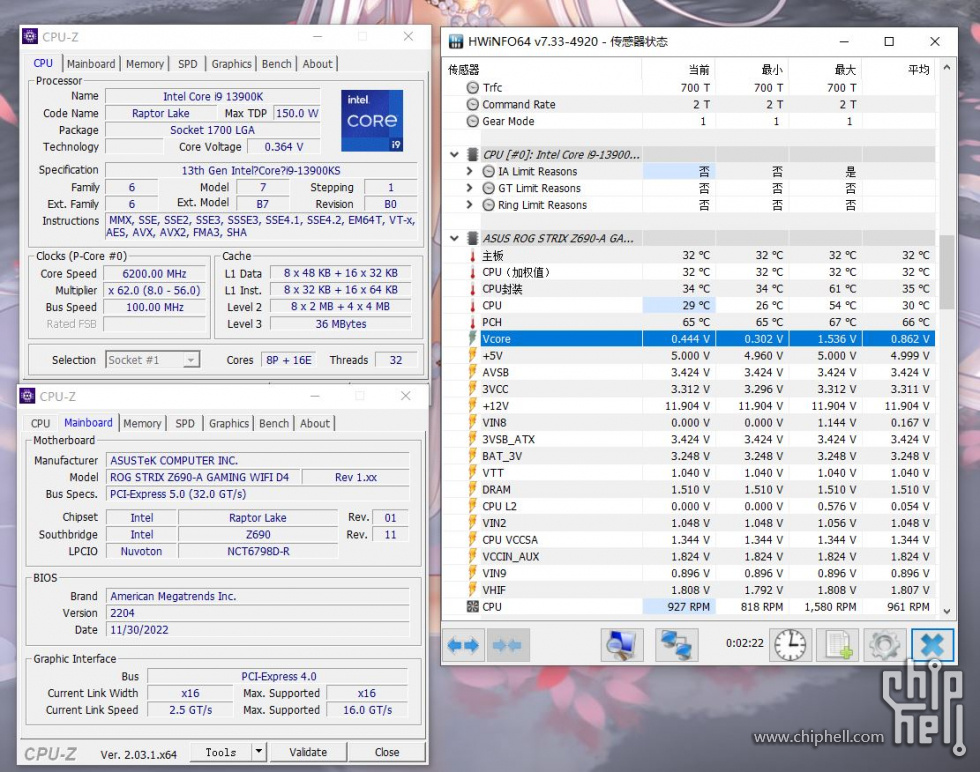980x772 pixels.
Task: Click HWiNFO collapse-columns arrows icon in toolbar
Action: coord(506,645)
